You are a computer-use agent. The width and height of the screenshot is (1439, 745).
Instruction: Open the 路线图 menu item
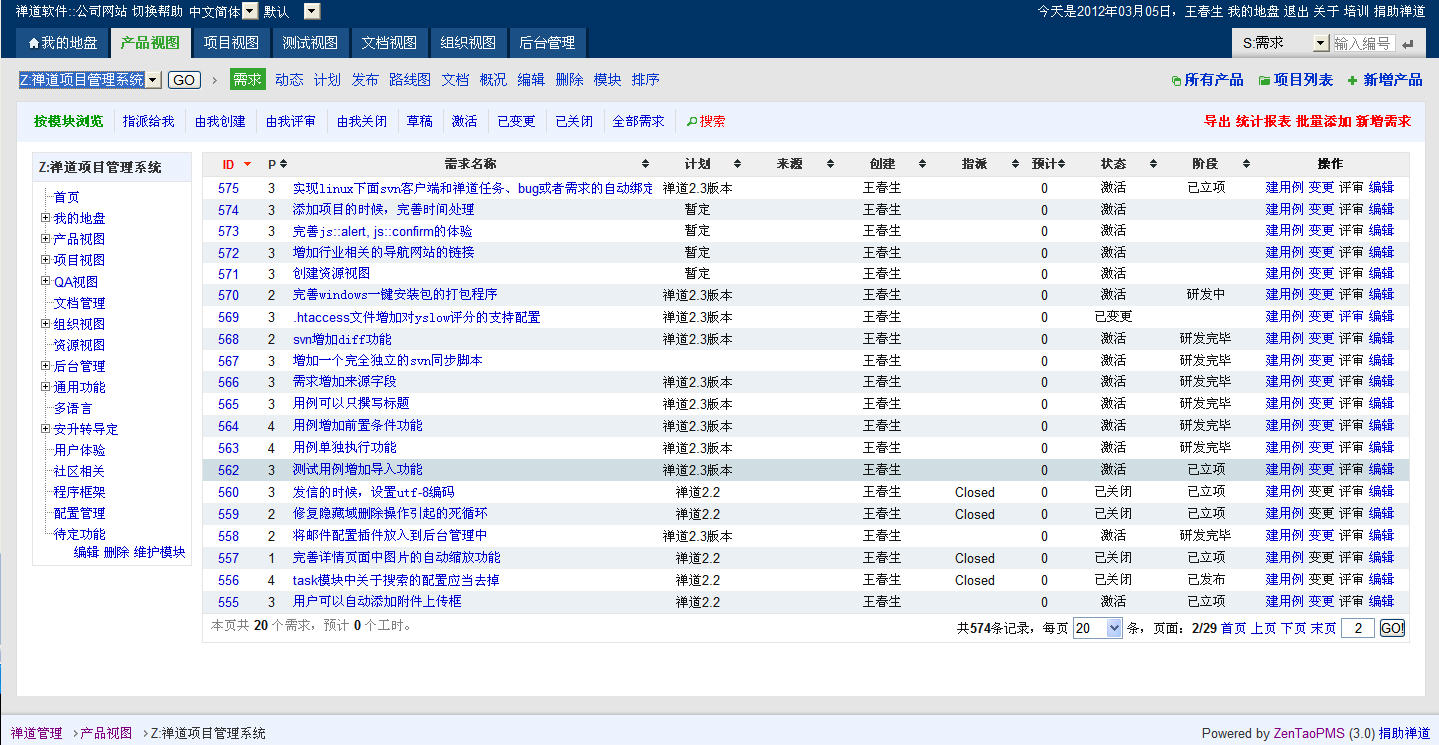[x=410, y=80]
